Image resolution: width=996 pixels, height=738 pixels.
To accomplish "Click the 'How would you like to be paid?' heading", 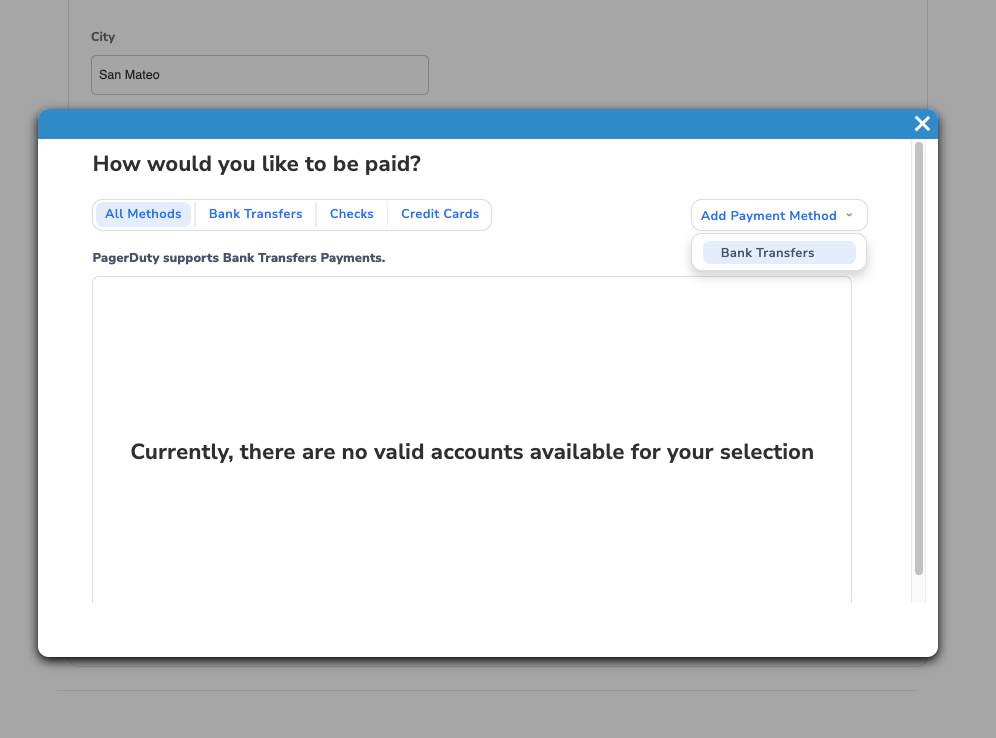I will click(257, 163).
